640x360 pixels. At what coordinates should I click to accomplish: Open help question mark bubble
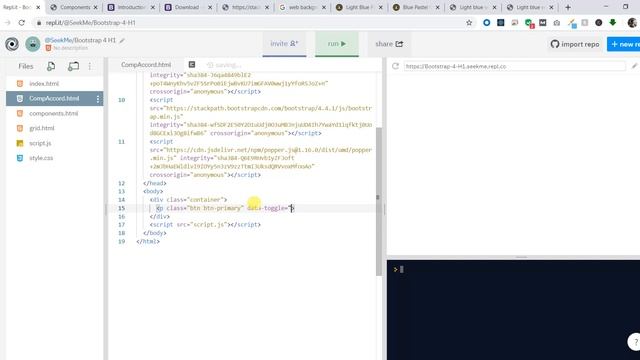pyautogui.click(x=635, y=342)
